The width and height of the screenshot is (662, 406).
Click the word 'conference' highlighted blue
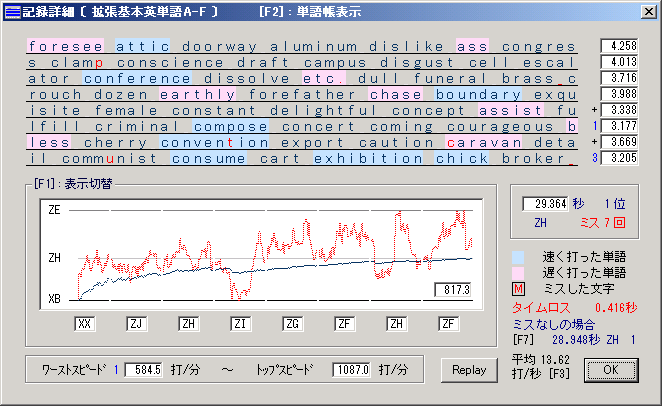137,78
